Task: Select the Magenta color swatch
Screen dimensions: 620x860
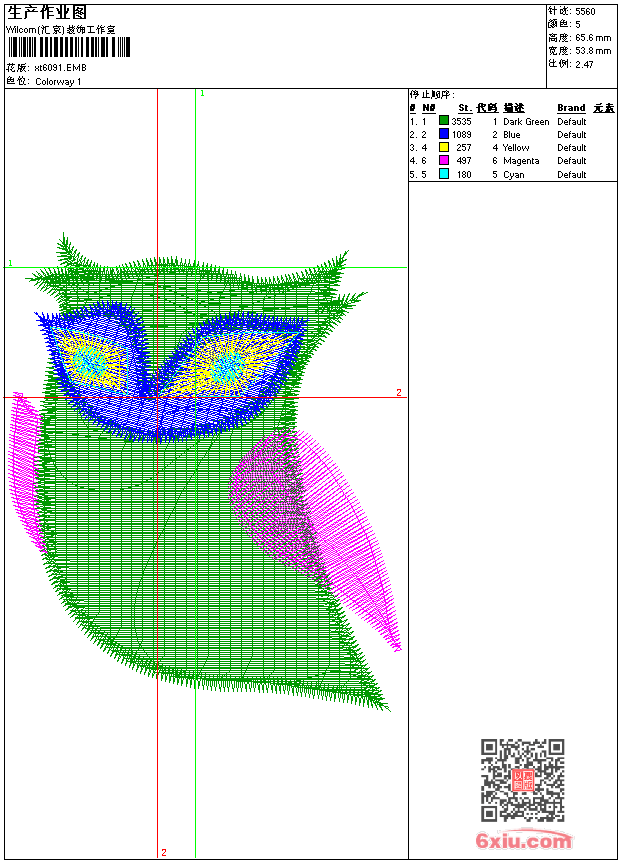Action: point(444,160)
